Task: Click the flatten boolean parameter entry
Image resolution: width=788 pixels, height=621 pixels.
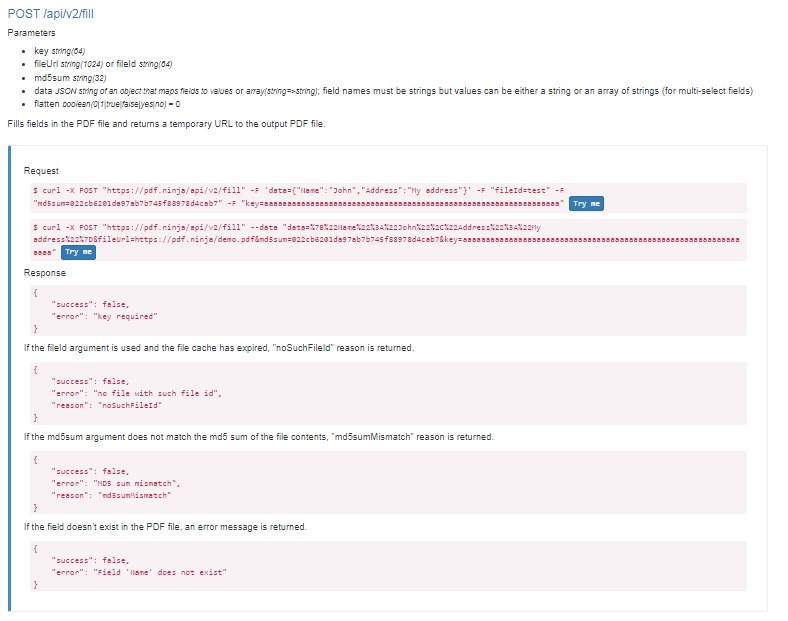Action: click(x=107, y=104)
